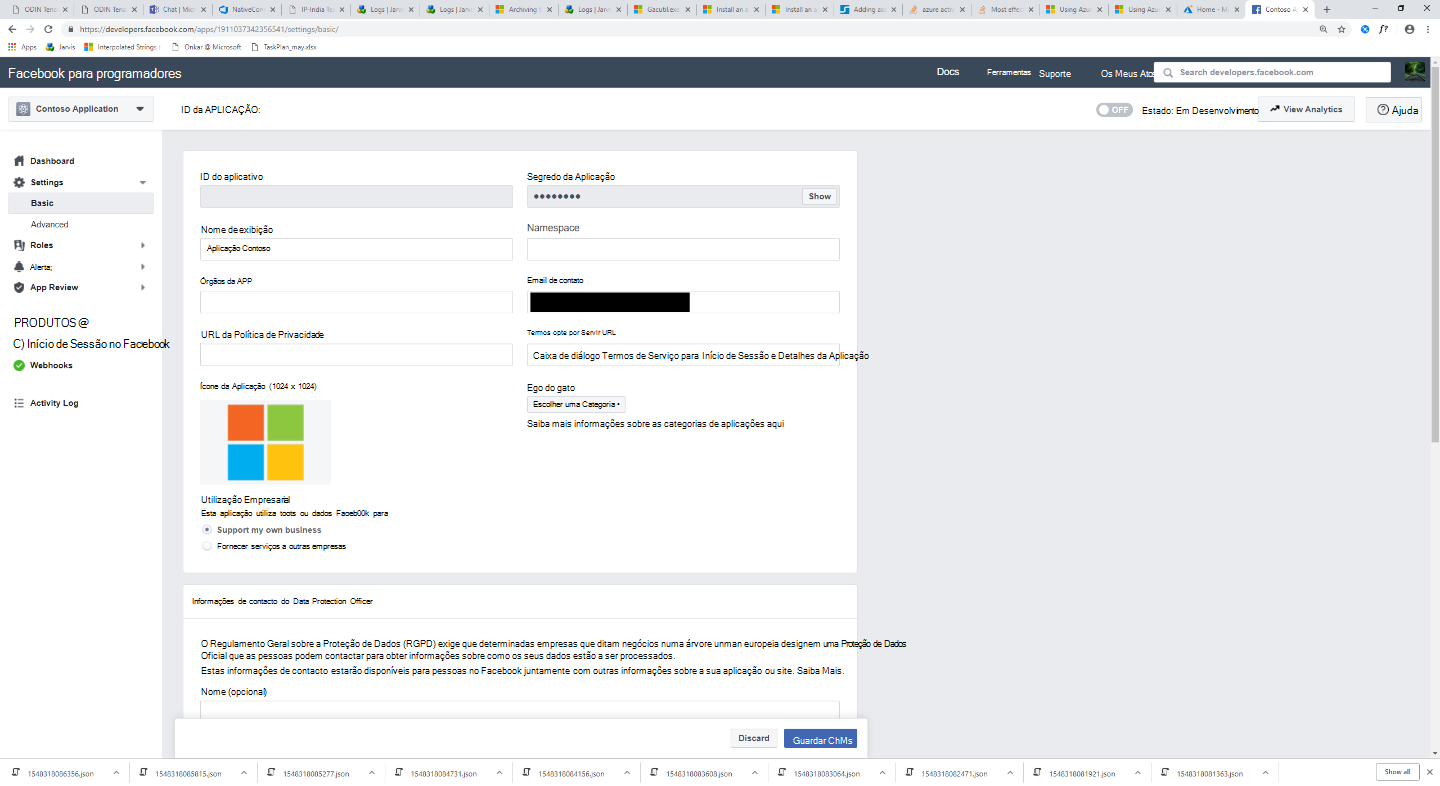Click the Ajuda help button
The height and width of the screenshot is (786, 1440).
[x=1394, y=110]
